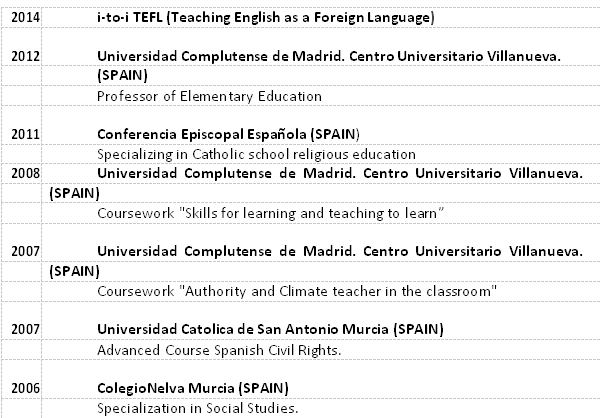Click "Professor of Elementary Education" line
Image resolution: width=600 pixels, height=418 pixels.
tap(209, 96)
